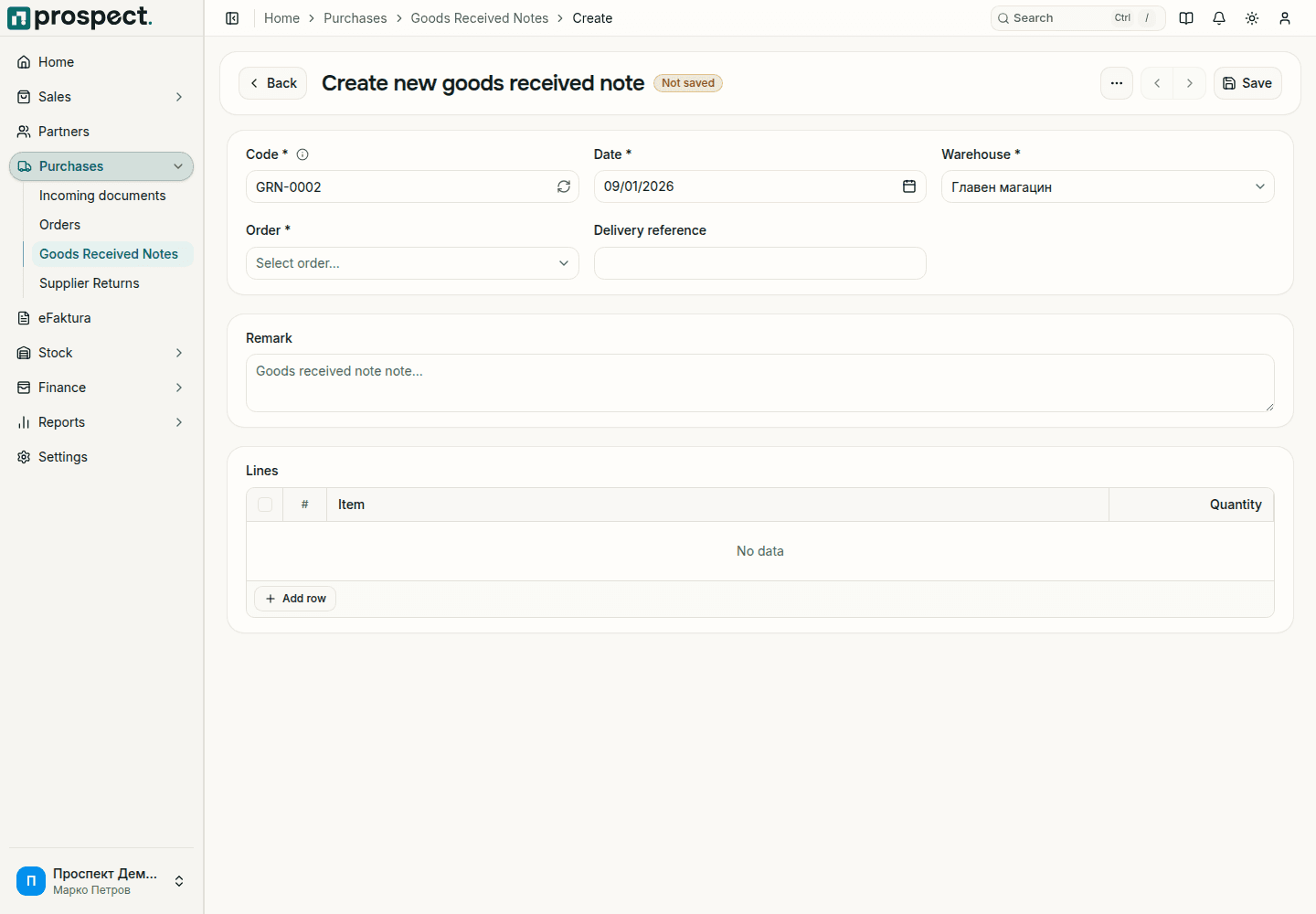
Task: Open the notifications bell
Action: [1219, 18]
